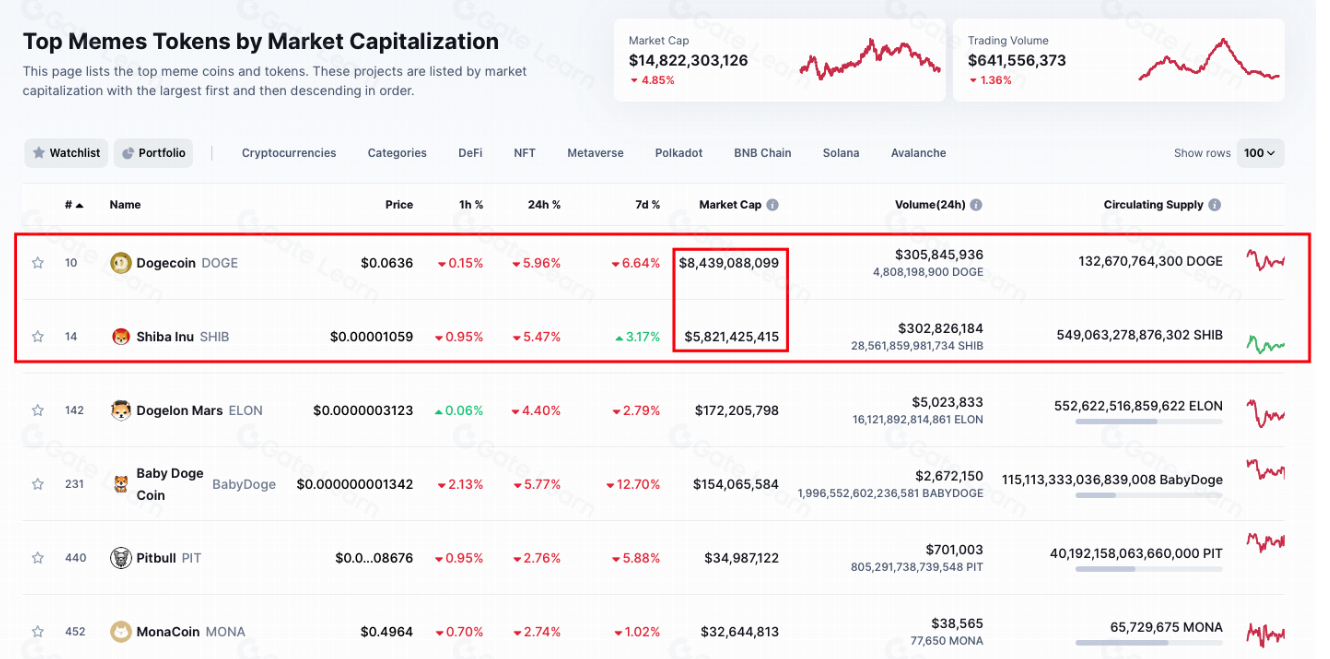Toggle the favorite star for Shiba Inu

click(x=38, y=337)
